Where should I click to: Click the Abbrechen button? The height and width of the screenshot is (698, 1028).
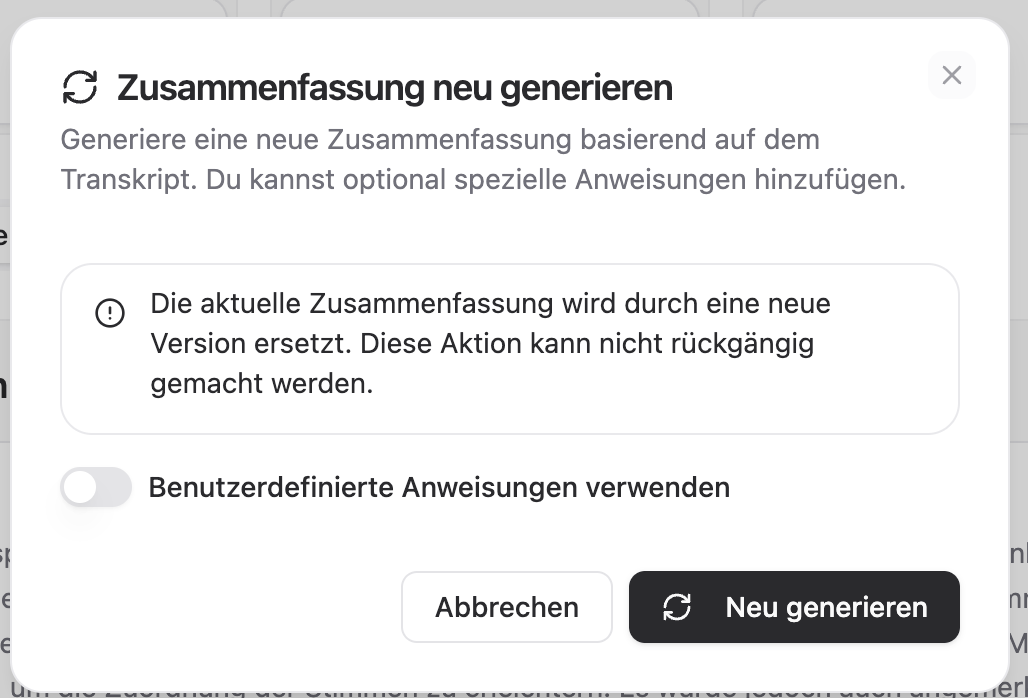pyautogui.click(x=507, y=607)
